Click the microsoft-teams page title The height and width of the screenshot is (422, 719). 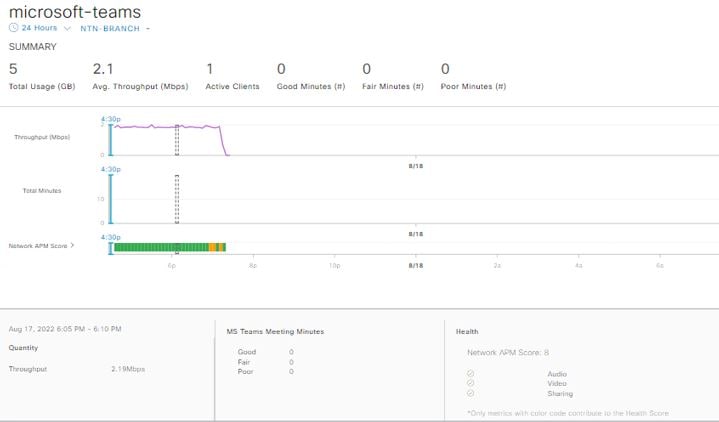coord(75,12)
